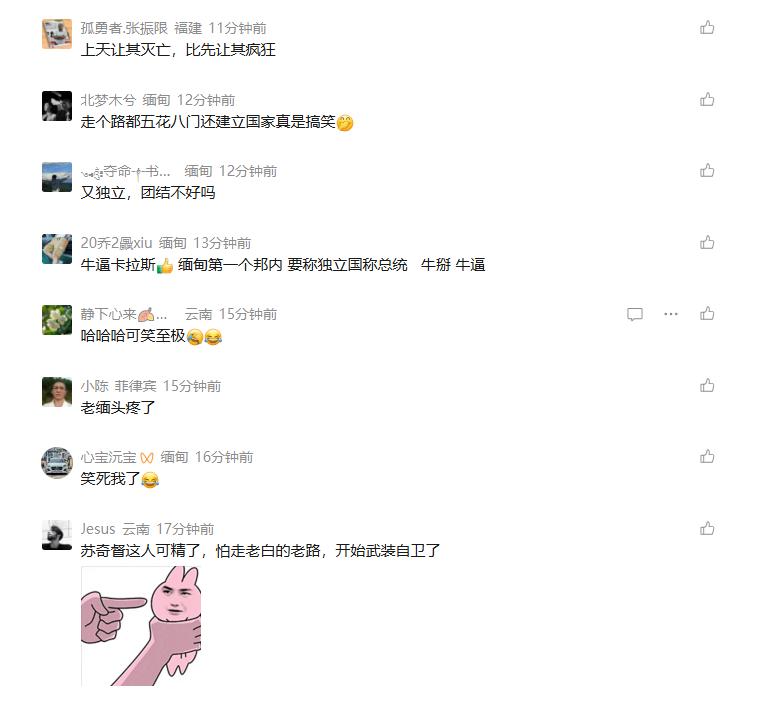766x711 pixels.
Task: Like 北梦木兮's comment about 五花八门
Action: [x=707, y=100]
